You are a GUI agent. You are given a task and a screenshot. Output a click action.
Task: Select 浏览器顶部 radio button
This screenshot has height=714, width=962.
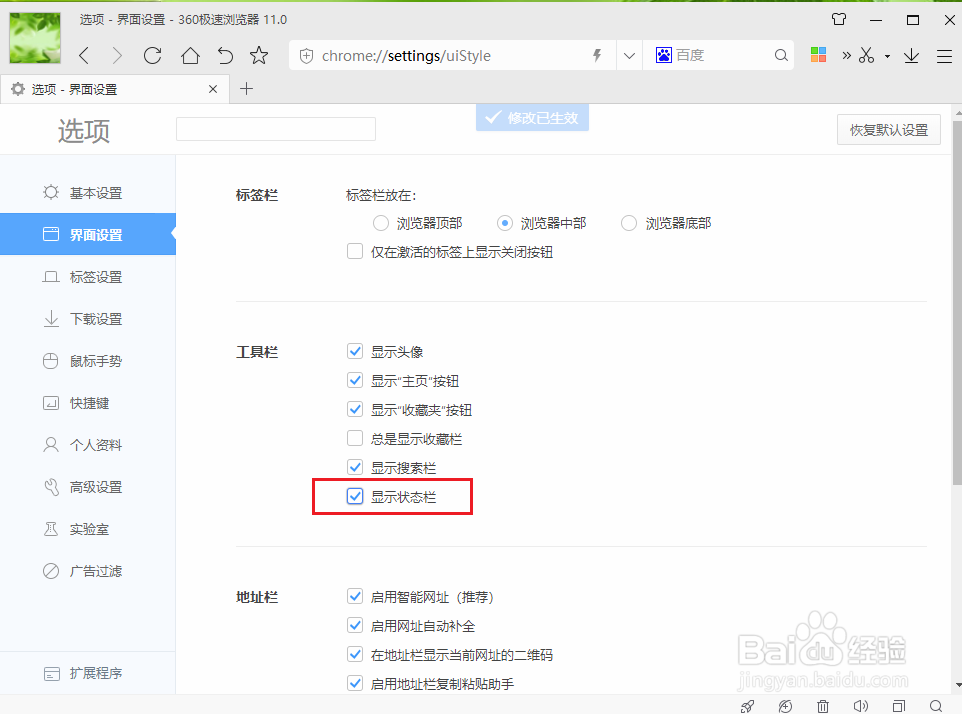(380, 223)
